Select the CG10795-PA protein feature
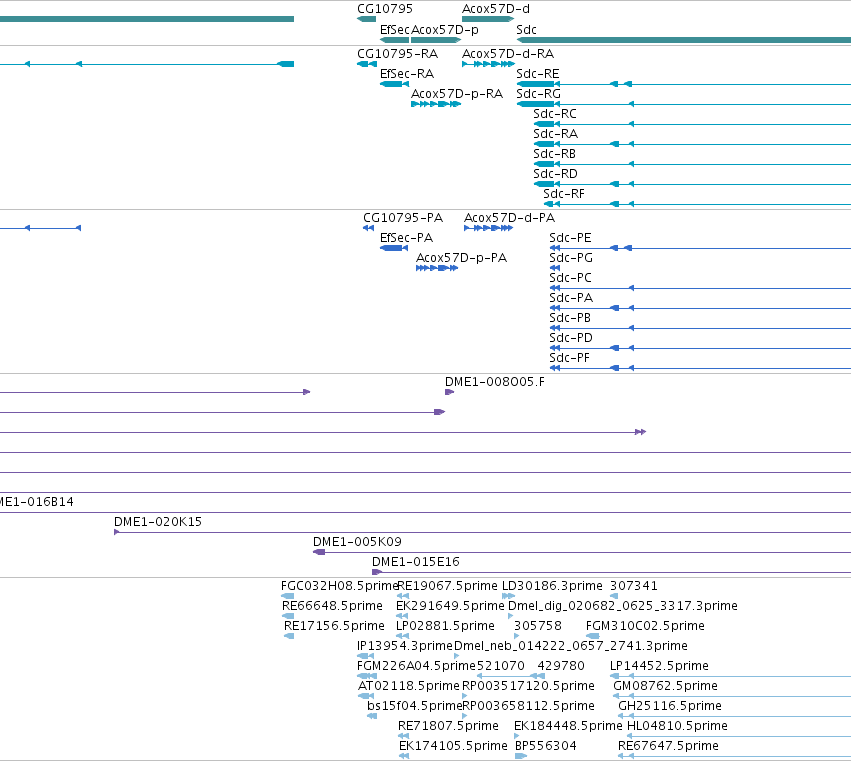Viewport: 851px width, 761px height. 369,228
